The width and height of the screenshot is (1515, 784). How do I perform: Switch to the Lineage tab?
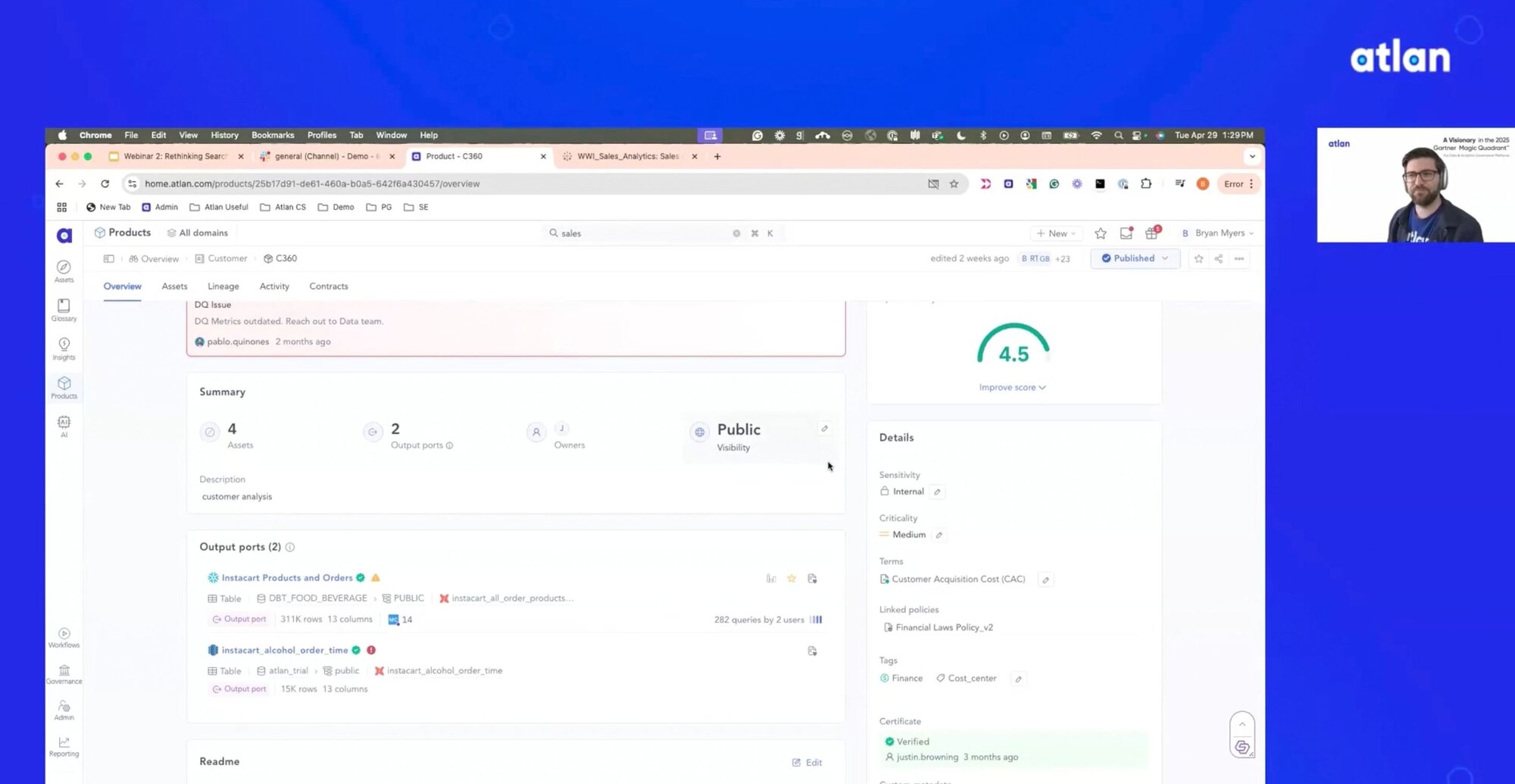[x=223, y=286]
